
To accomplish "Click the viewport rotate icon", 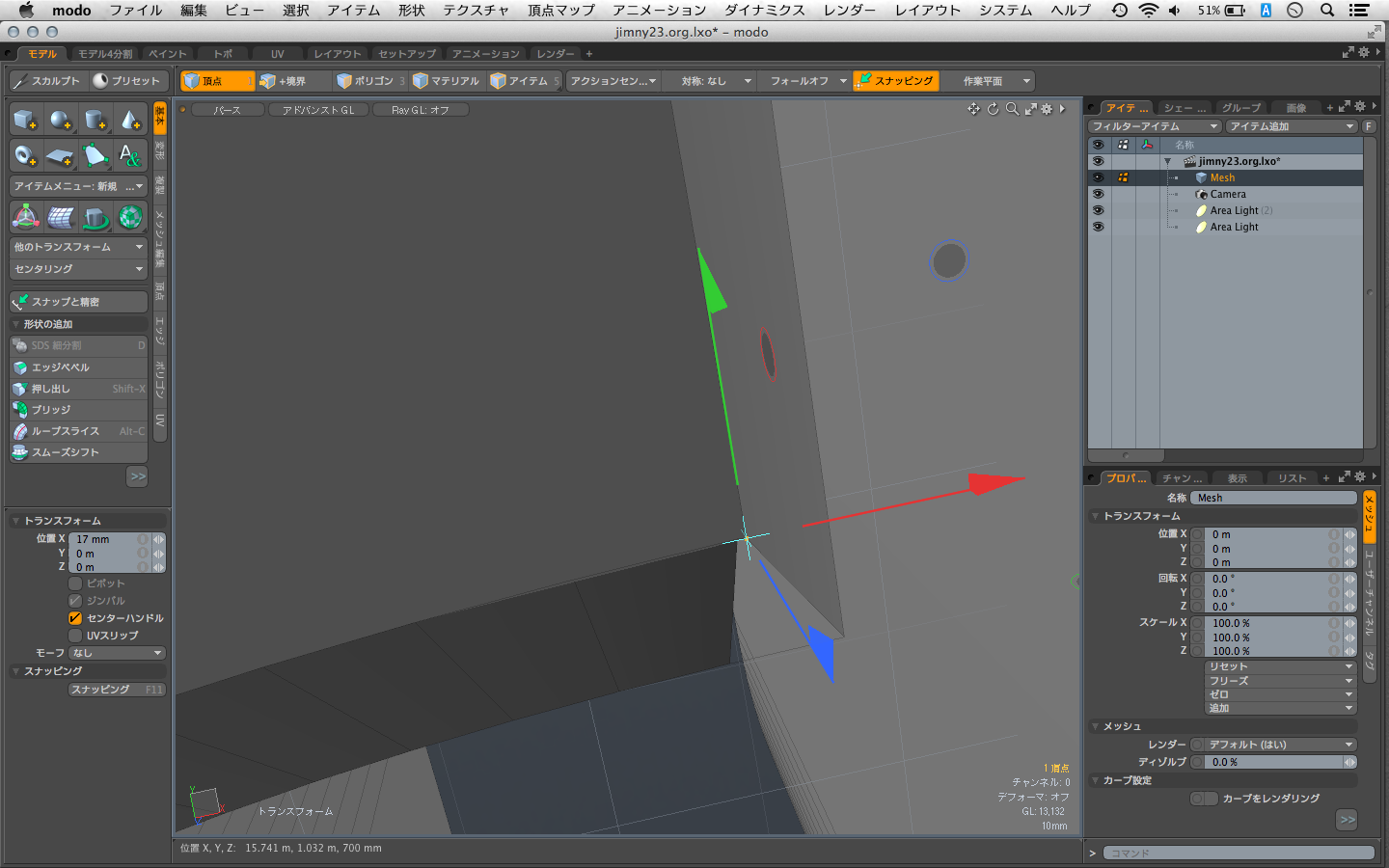I will coord(994,109).
